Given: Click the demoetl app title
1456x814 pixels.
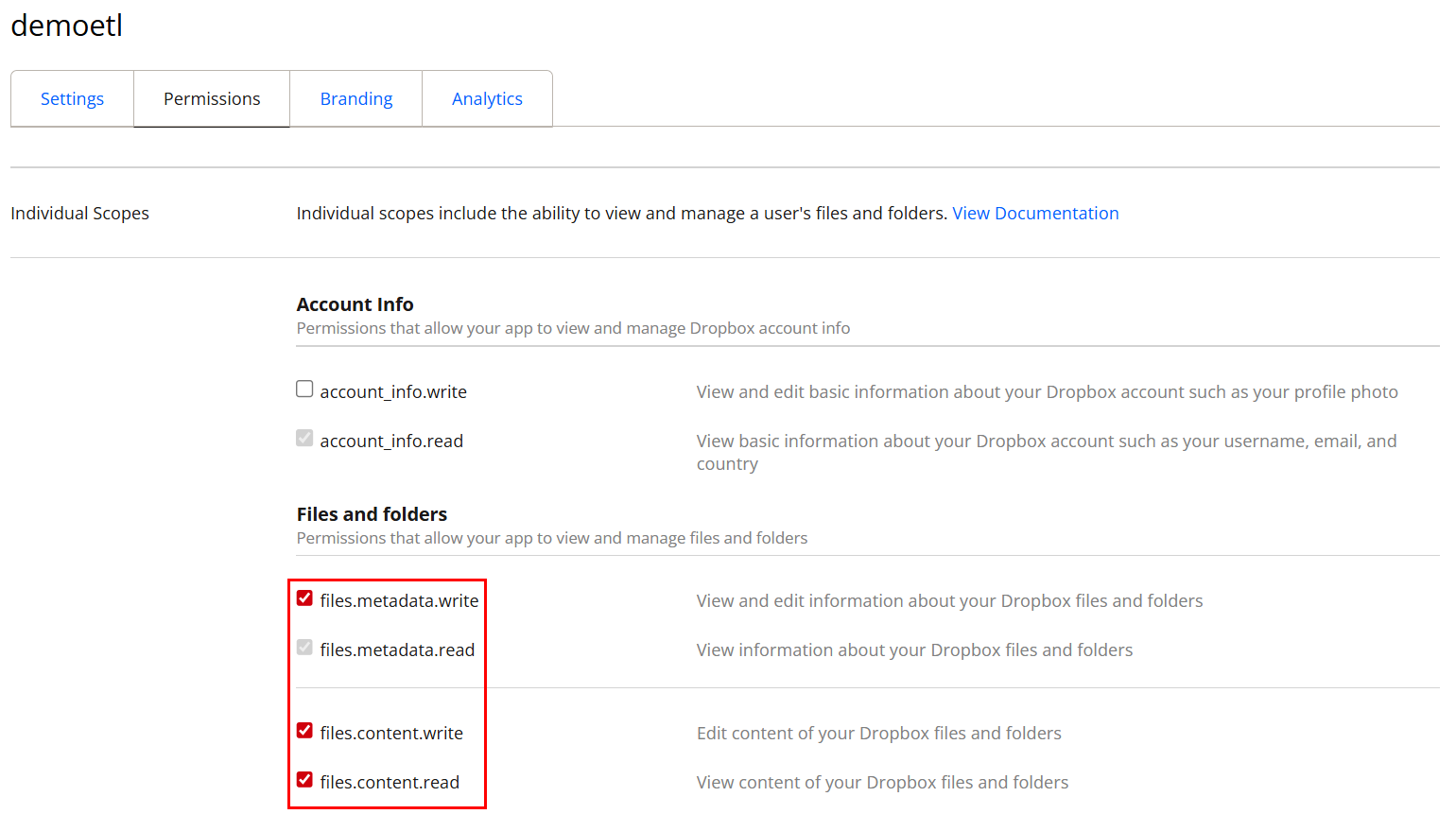Looking at the screenshot, I should click(x=66, y=26).
